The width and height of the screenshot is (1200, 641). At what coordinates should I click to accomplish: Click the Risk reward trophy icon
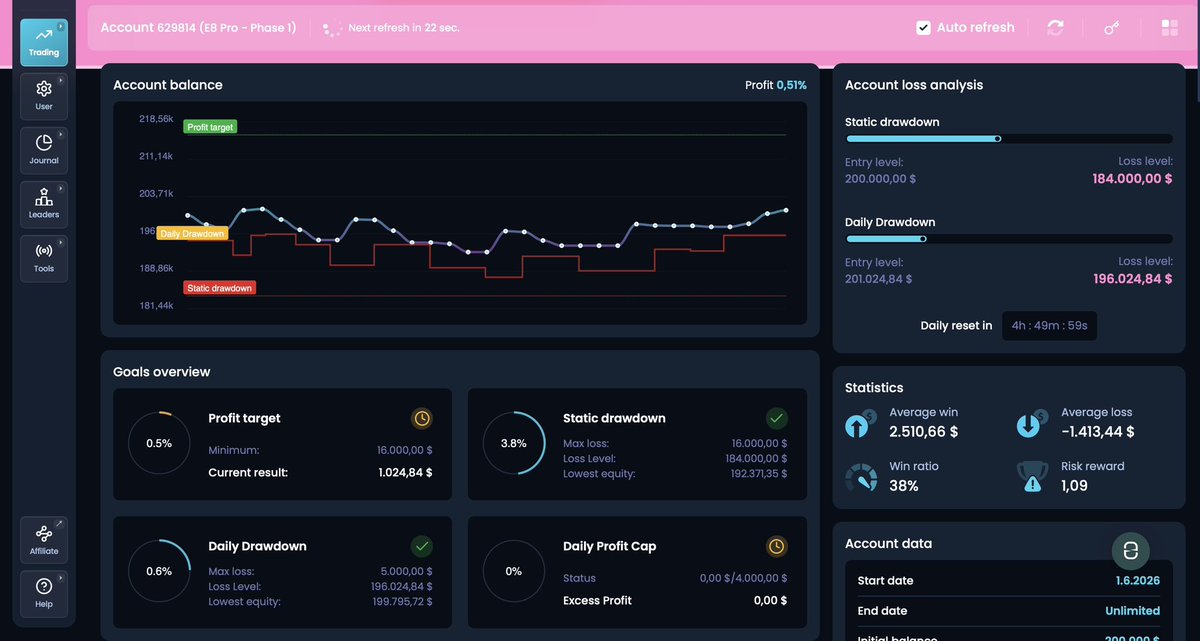(x=1032, y=477)
